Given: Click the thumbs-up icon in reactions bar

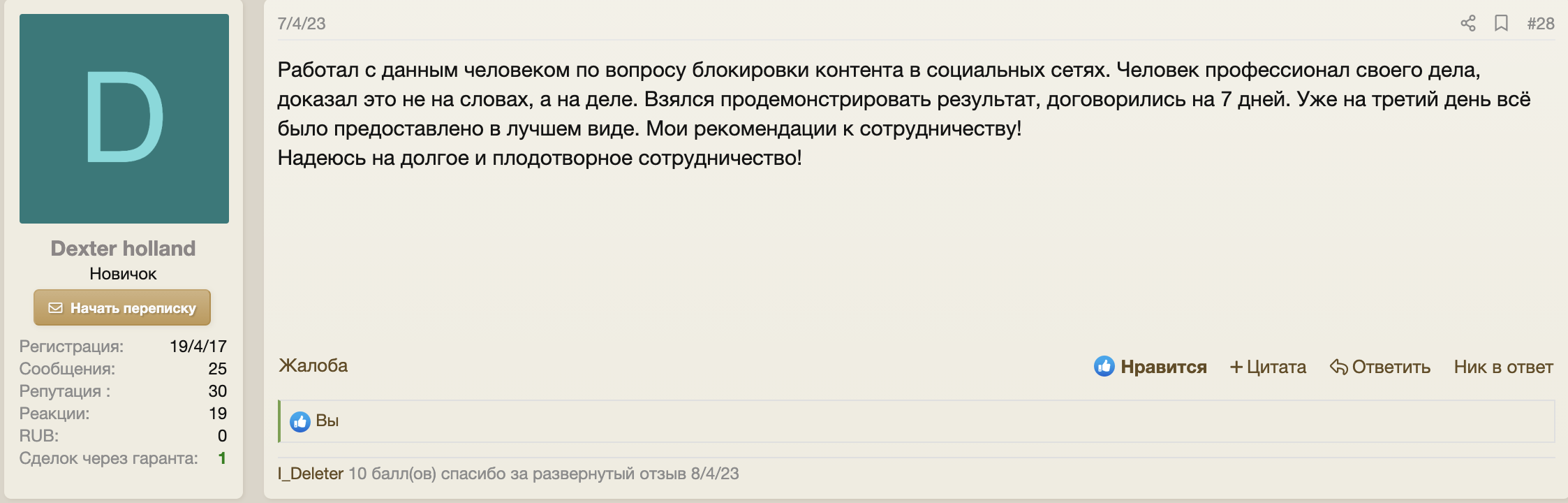Looking at the screenshot, I should coord(300,421).
